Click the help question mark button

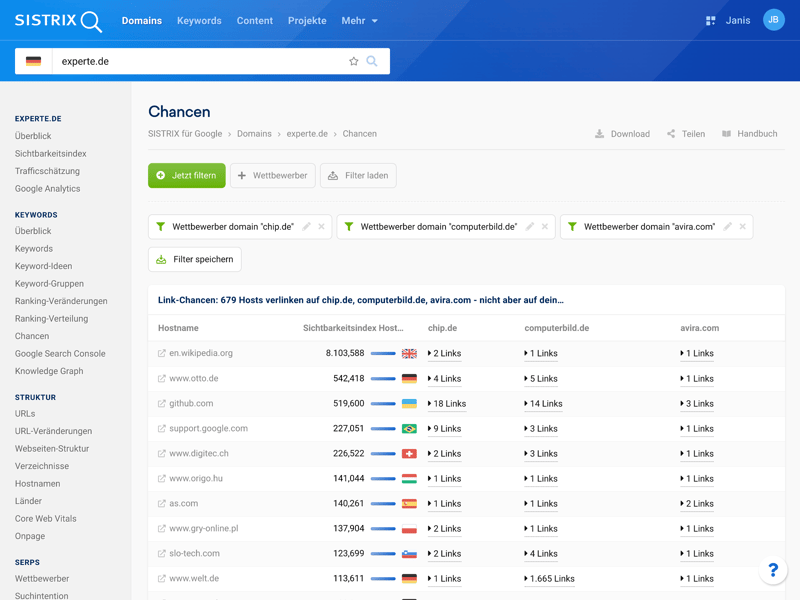773,570
